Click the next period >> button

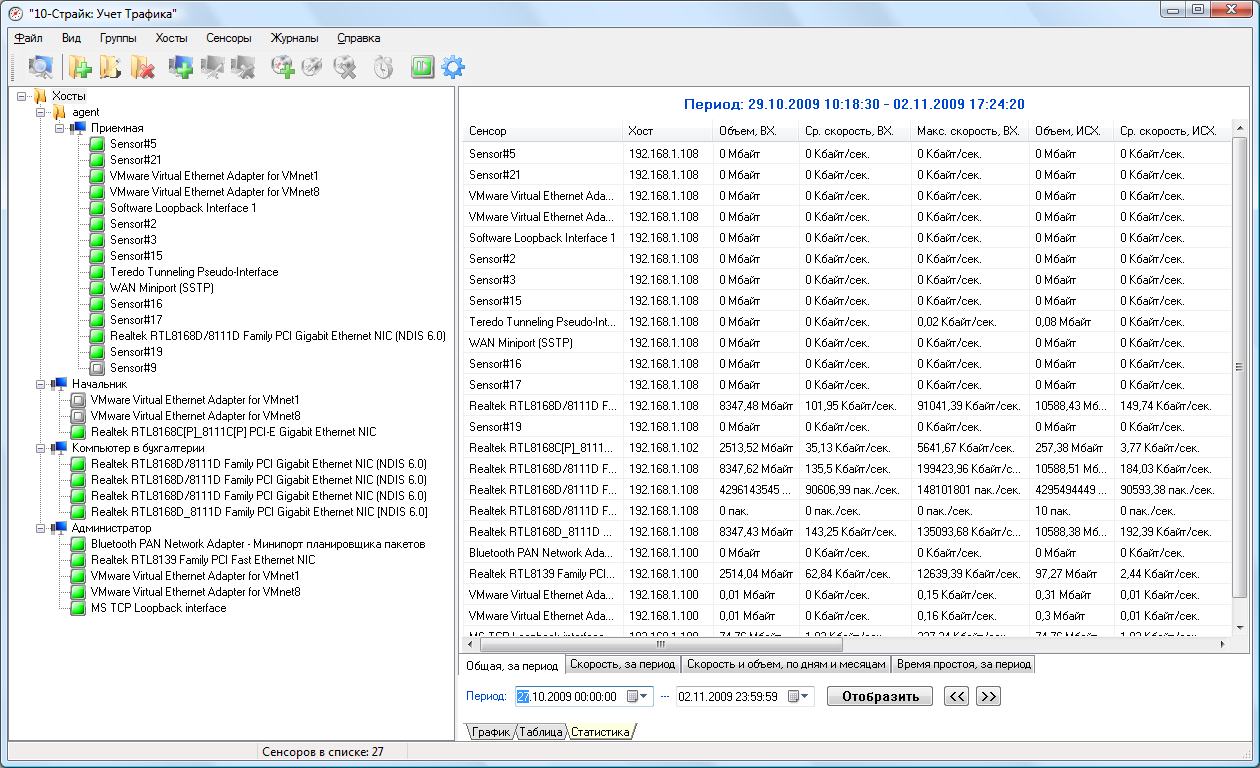989,696
